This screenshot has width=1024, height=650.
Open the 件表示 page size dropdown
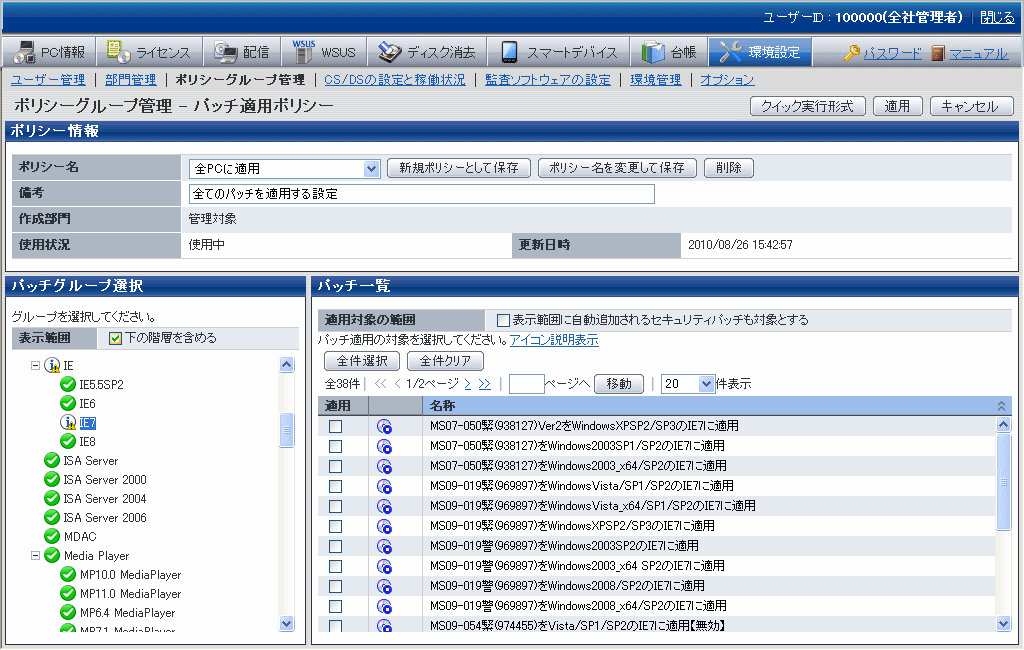tap(705, 383)
